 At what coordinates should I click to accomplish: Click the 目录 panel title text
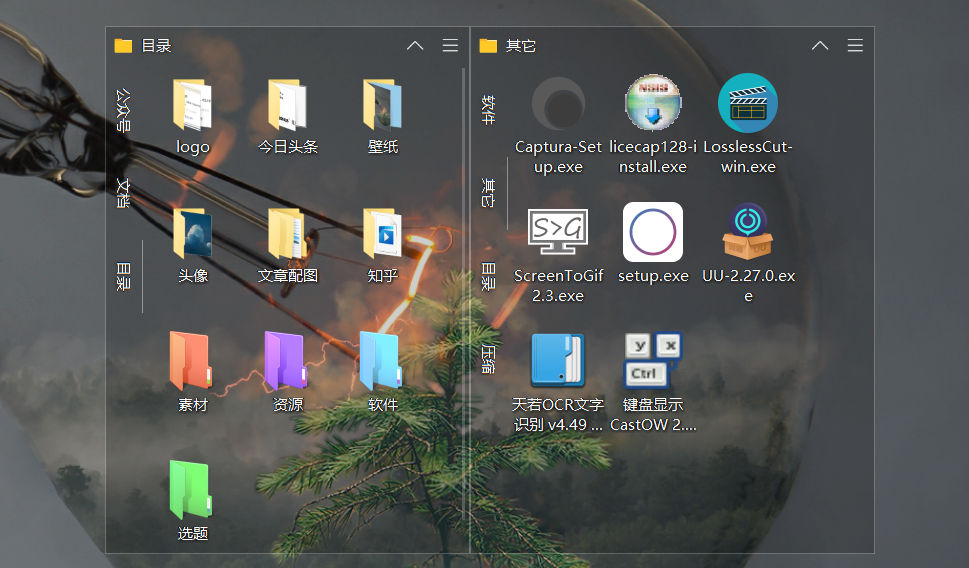[156, 46]
